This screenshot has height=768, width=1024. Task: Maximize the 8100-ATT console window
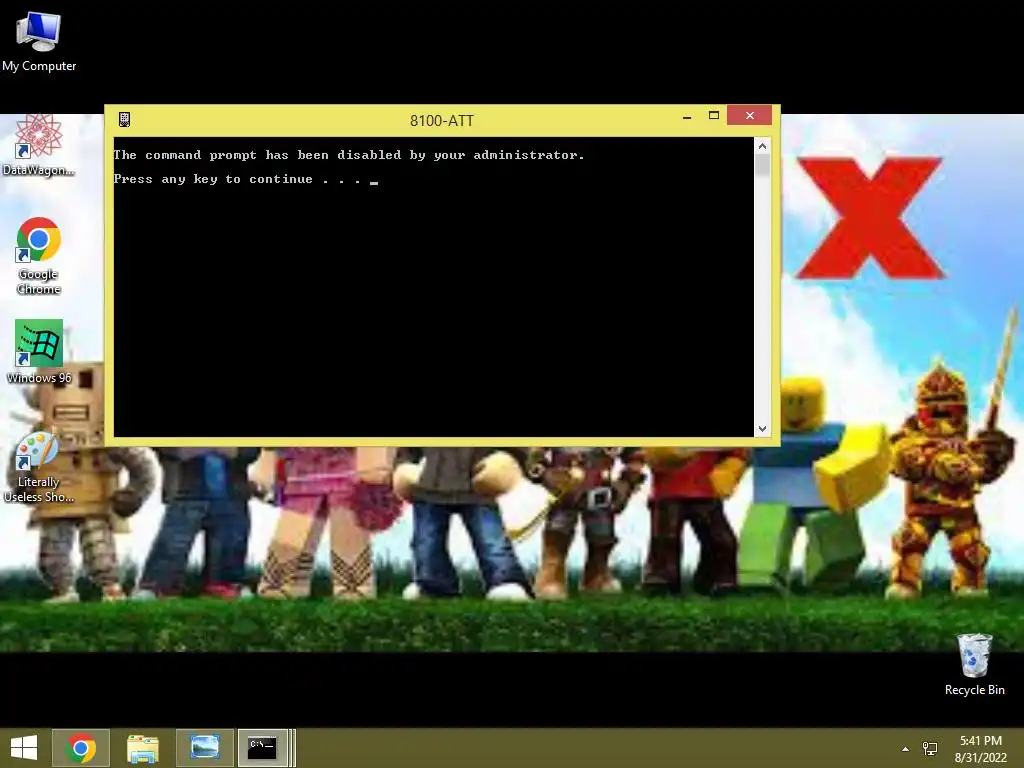pyautogui.click(x=714, y=116)
